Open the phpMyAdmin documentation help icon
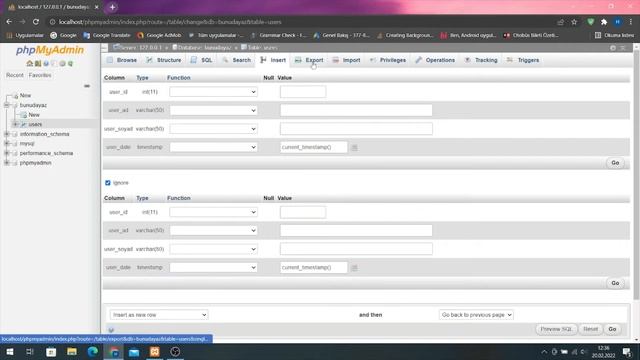This screenshot has height=360, width=640. 46,64
